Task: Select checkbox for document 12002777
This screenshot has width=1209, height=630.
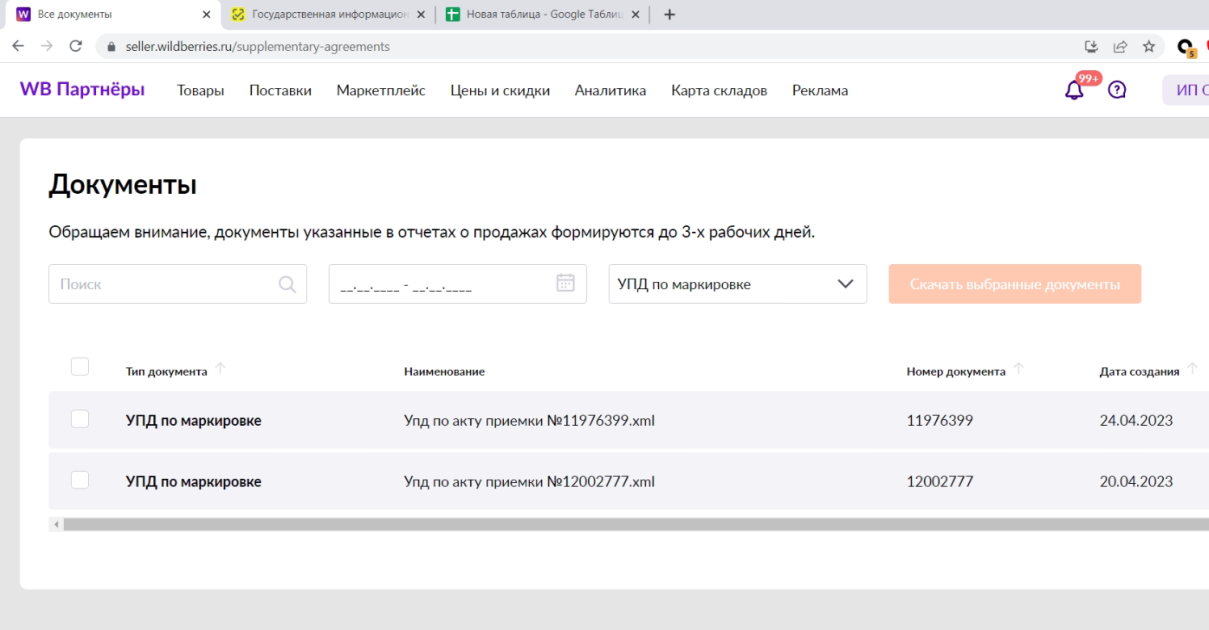Action: tap(80, 481)
